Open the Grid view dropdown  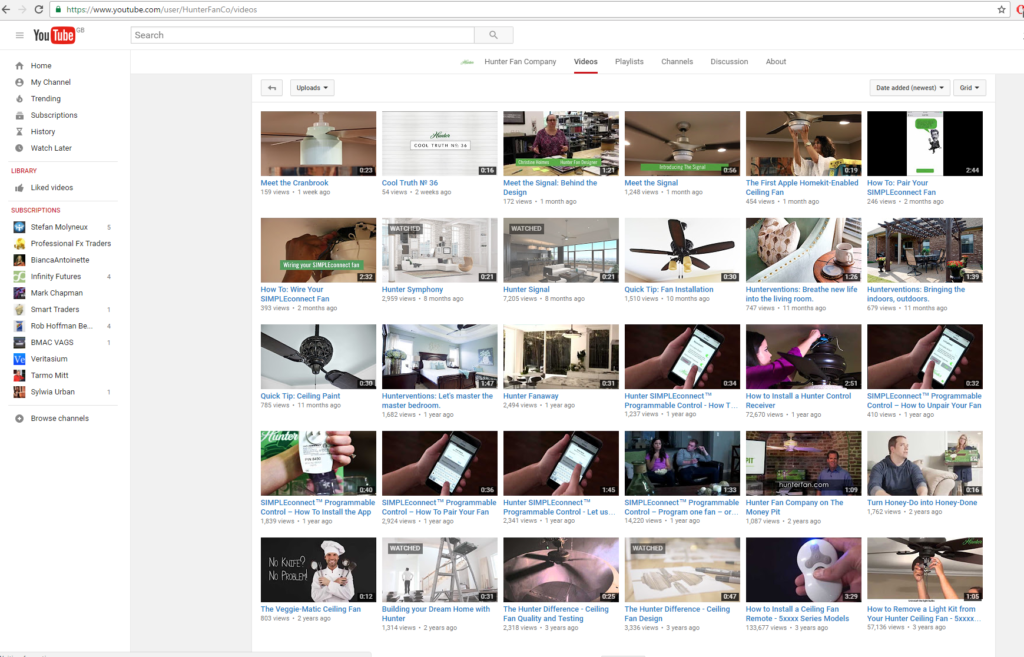[x=969, y=88]
